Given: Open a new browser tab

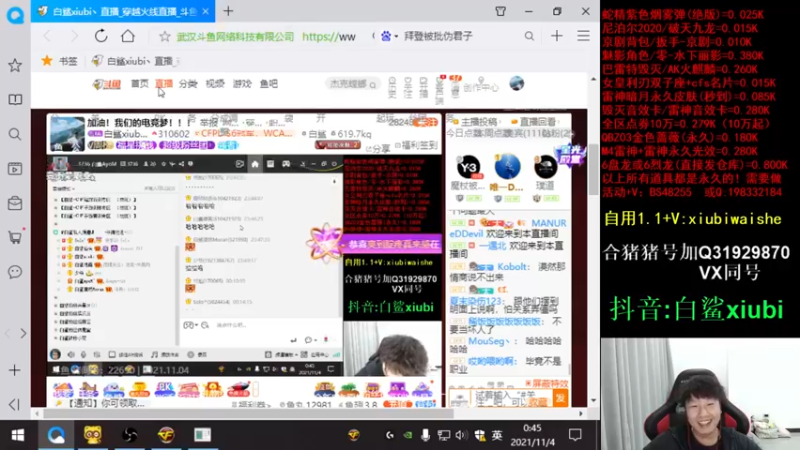Looking at the screenshot, I should click(x=228, y=11).
